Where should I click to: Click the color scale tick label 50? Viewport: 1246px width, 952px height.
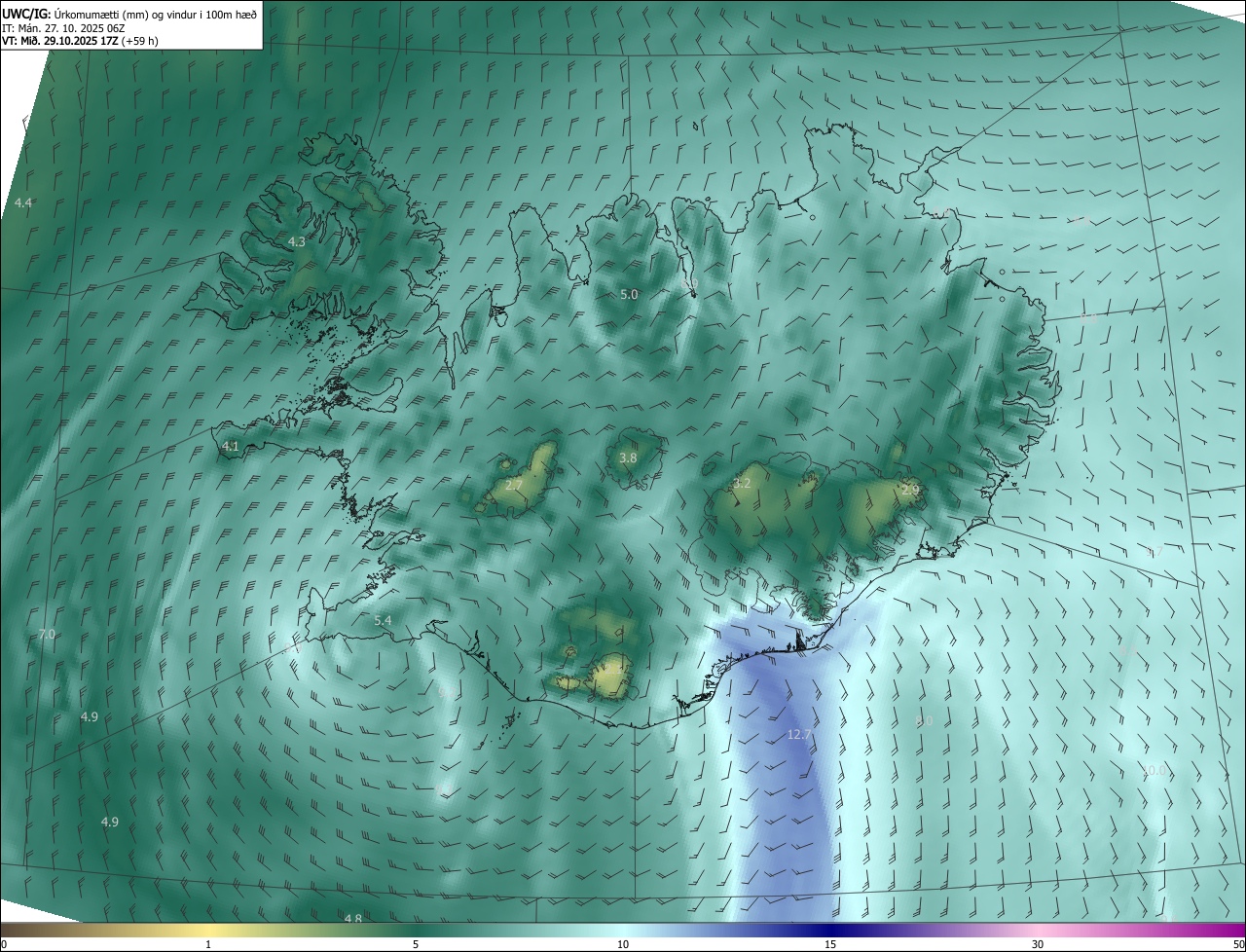[1238, 944]
